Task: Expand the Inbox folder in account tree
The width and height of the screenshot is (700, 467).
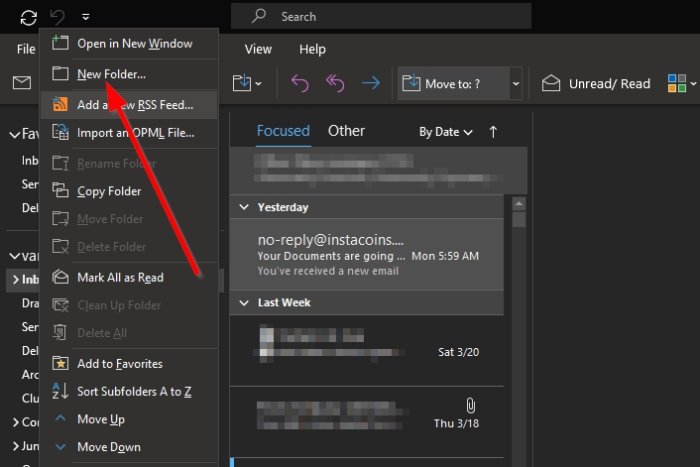Action: (x=16, y=279)
